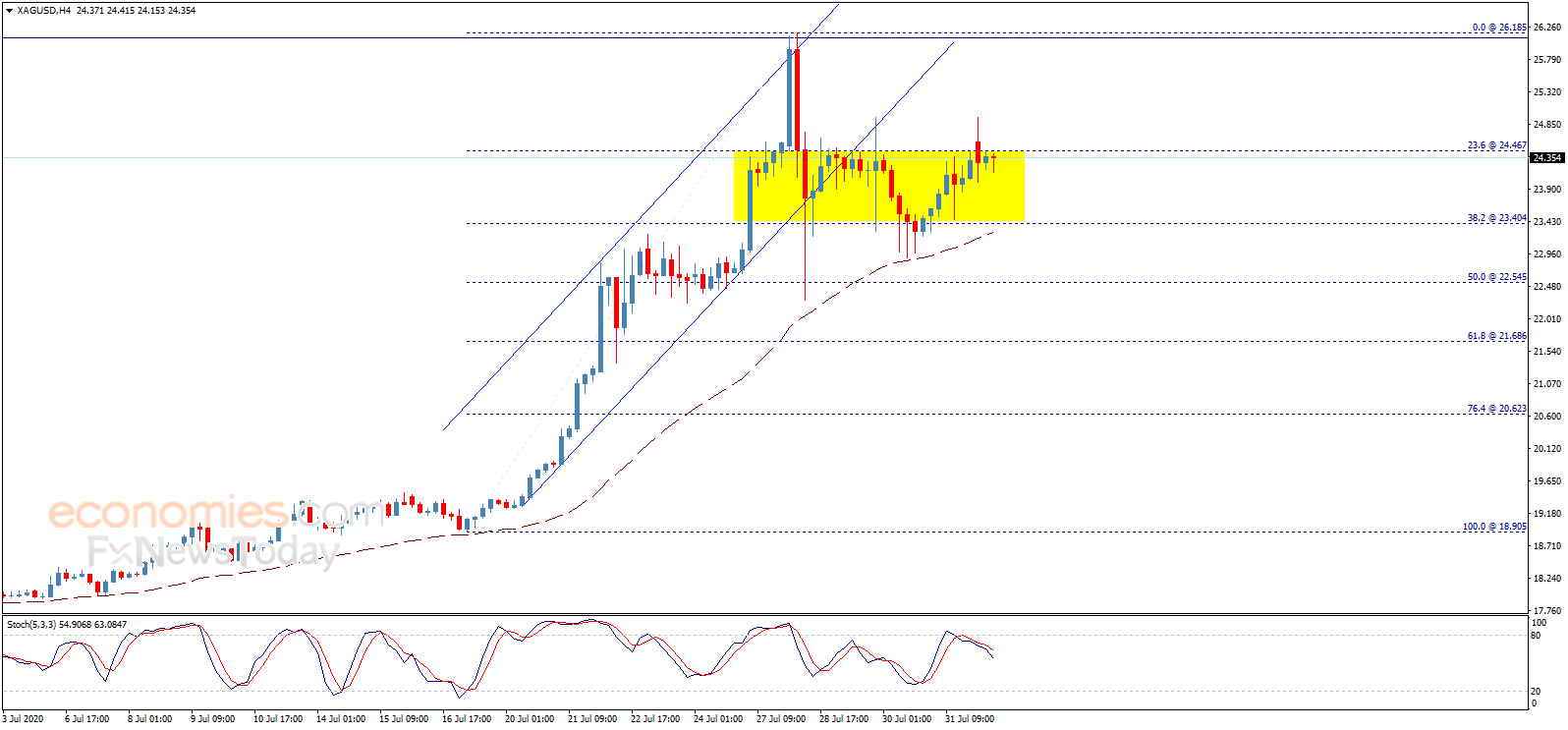Select the Fibonacci label 23.6 @ 24.467

coord(1497,145)
